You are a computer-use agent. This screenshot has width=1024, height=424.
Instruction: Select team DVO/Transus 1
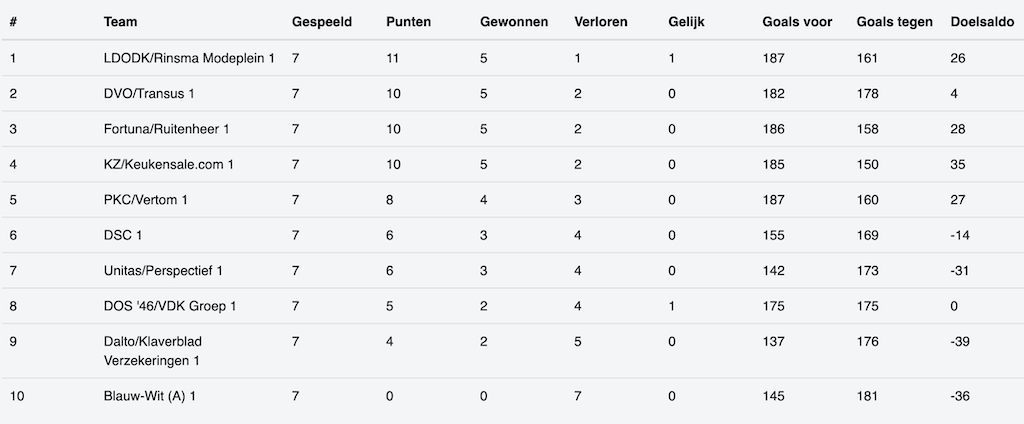(x=149, y=94)
